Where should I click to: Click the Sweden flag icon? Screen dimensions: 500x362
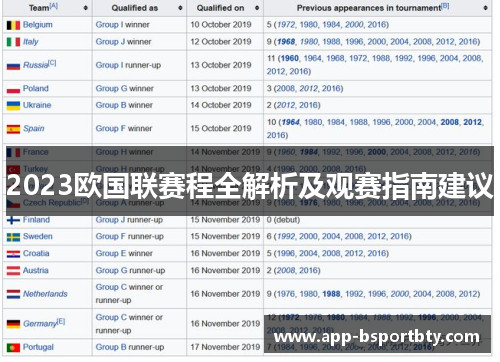pos(13,237)
